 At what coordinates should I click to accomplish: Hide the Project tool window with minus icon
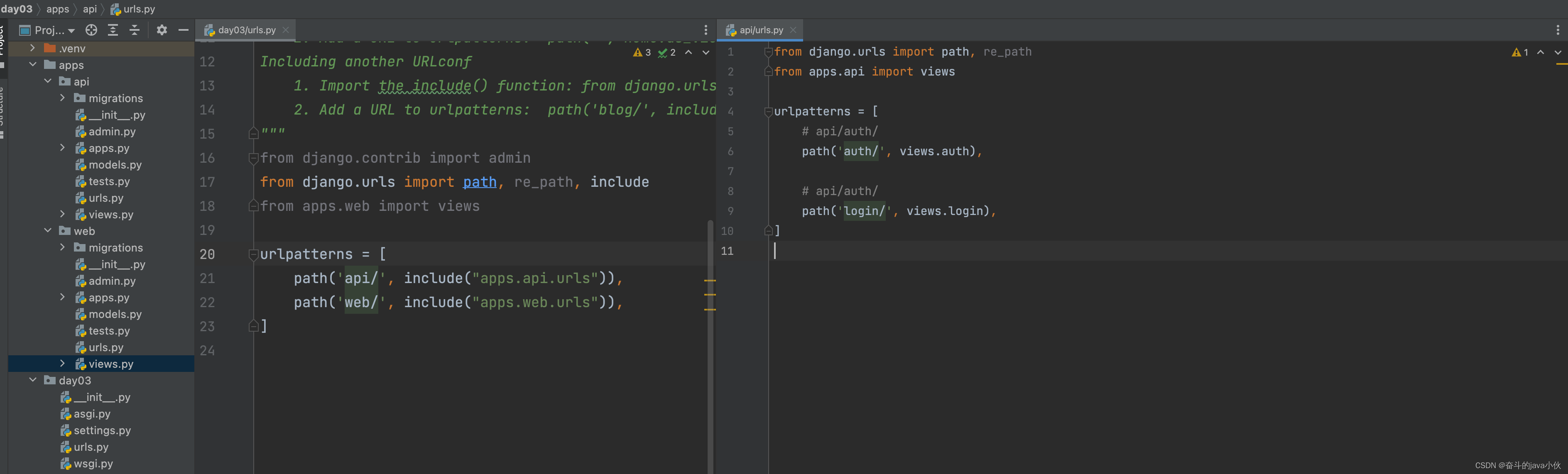183,30
